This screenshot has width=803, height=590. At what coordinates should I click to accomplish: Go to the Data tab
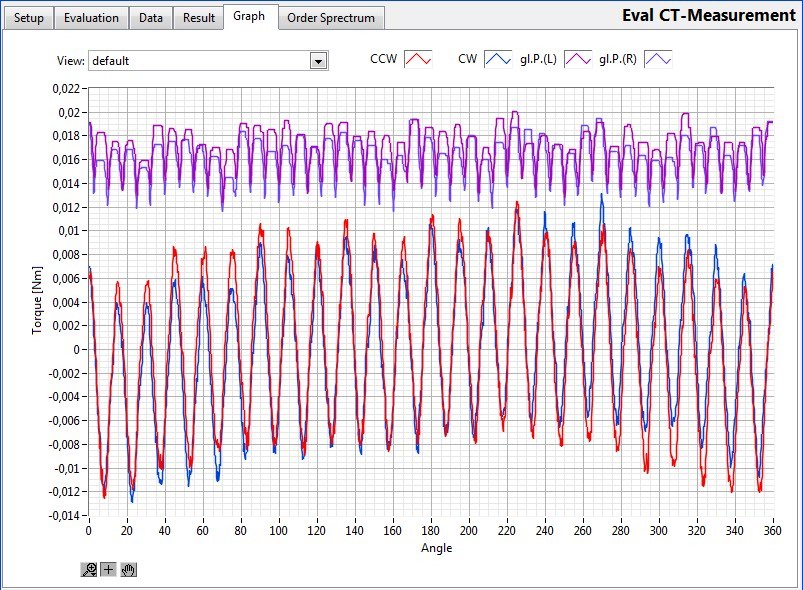click(151, 18)
